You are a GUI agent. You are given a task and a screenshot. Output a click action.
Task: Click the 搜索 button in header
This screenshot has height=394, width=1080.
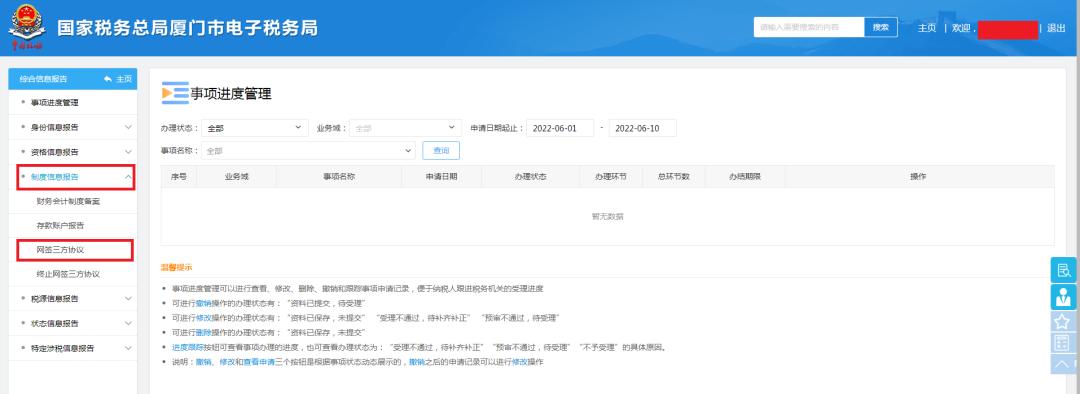[x=881, y=28]
